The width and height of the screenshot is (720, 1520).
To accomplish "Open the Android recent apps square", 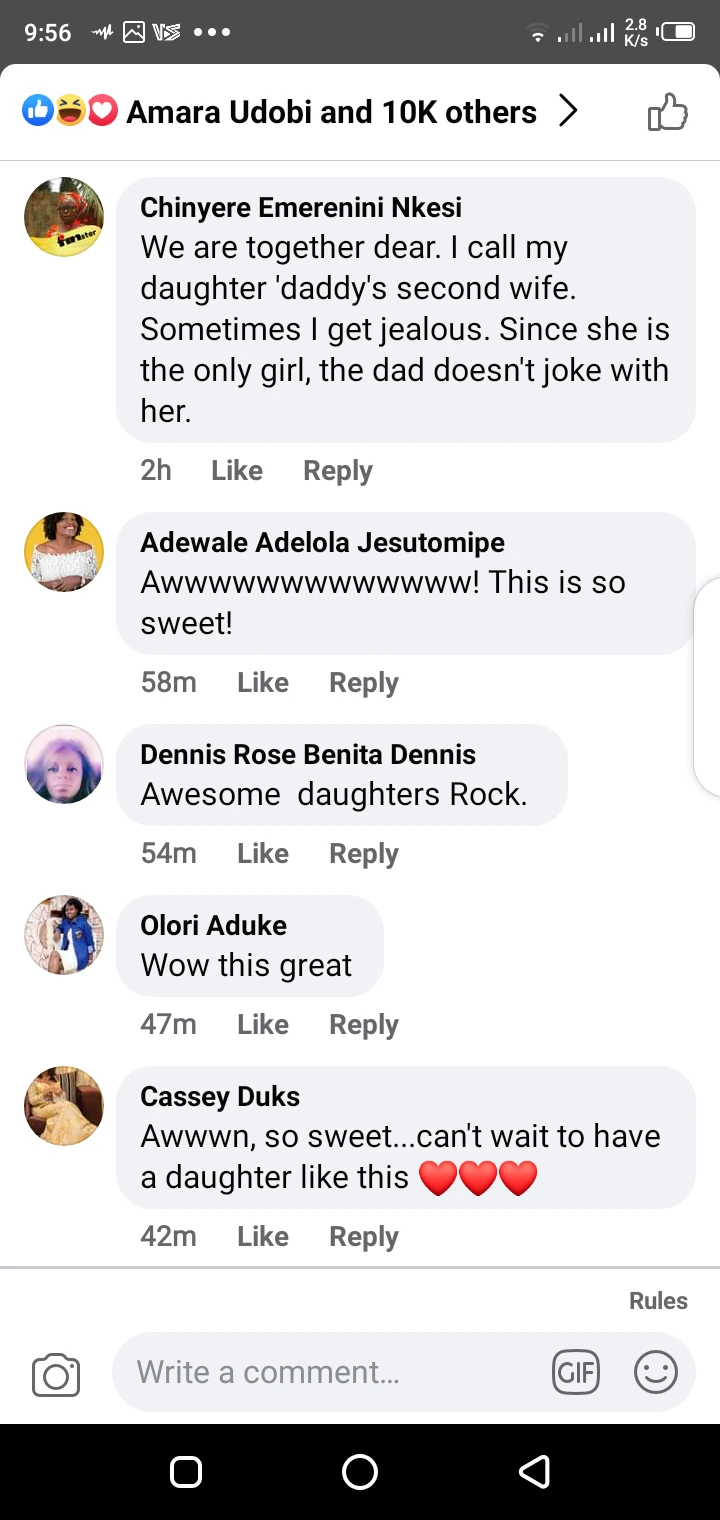I will [x=186, y=1471].
